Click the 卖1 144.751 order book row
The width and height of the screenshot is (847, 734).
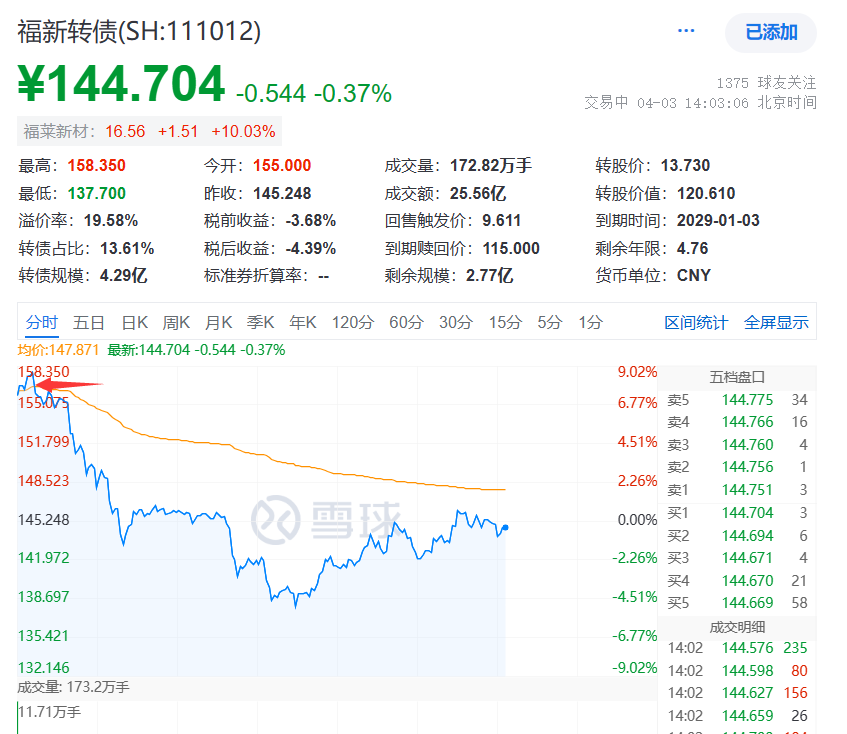737,490
